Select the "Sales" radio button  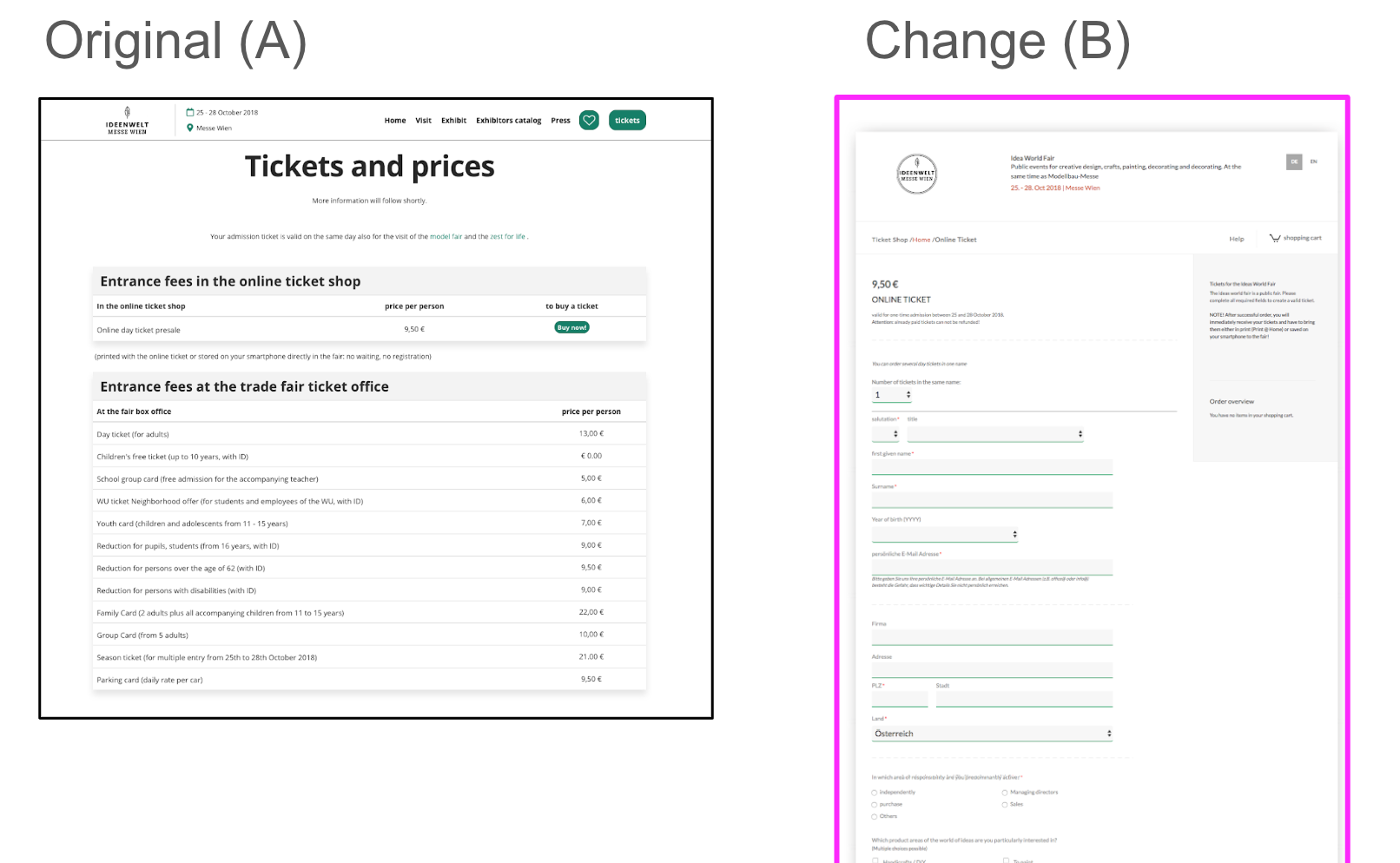(1005, 805)
